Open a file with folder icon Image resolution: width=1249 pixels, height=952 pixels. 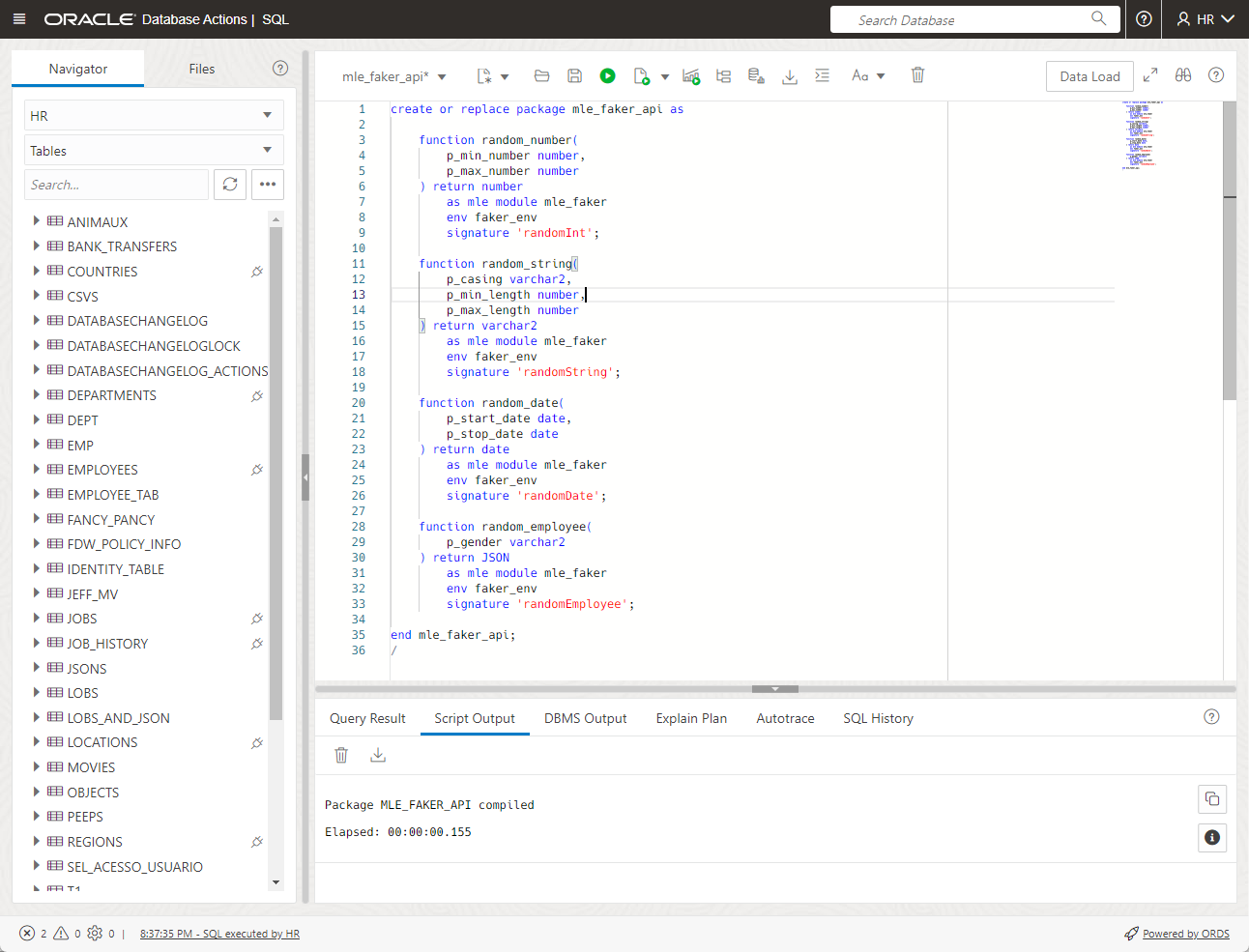(x=541, y=76)
